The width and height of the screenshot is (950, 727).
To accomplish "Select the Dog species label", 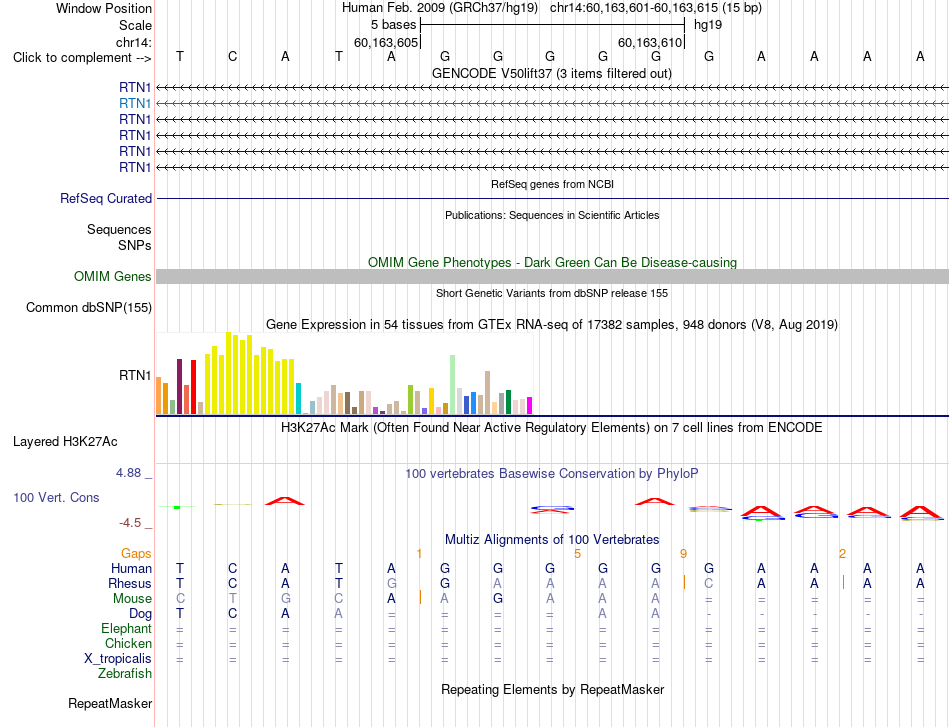I will [140, 614].
